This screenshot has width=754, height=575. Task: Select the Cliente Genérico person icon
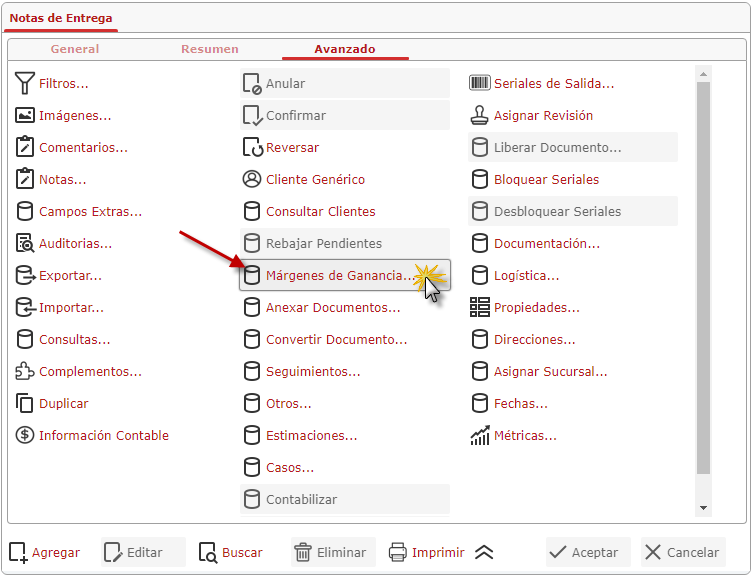coord(251,179)
